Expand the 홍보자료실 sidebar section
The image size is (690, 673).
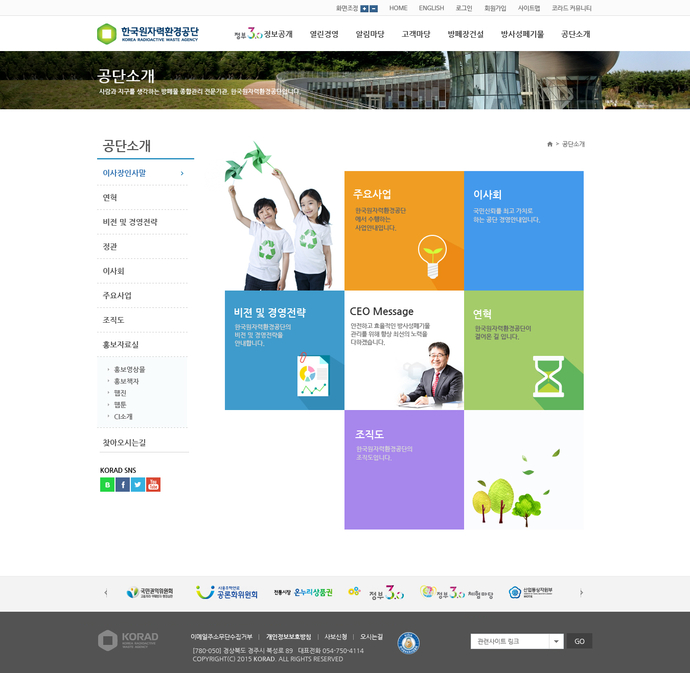pyautogui.click(x=121, y=344)
